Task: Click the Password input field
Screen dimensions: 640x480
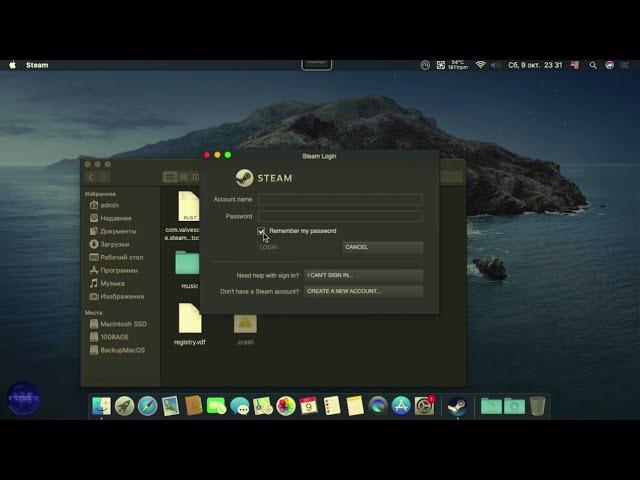Action: click(x=340, y=216)
